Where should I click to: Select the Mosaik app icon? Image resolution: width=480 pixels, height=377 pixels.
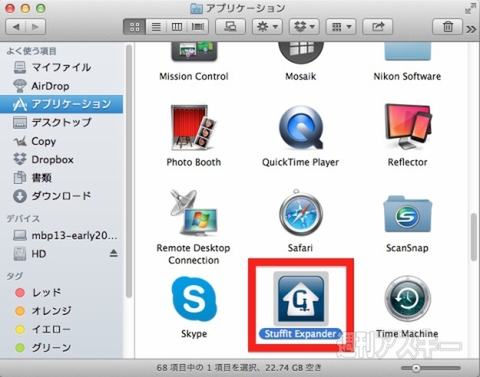301,52
